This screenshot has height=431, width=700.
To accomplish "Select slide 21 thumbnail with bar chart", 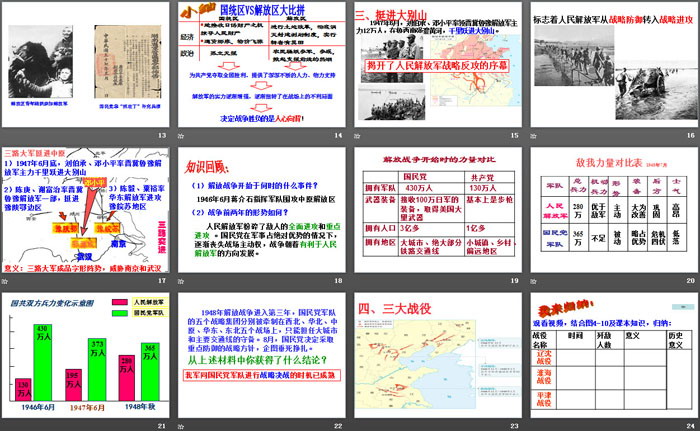I will click(85, 356).
